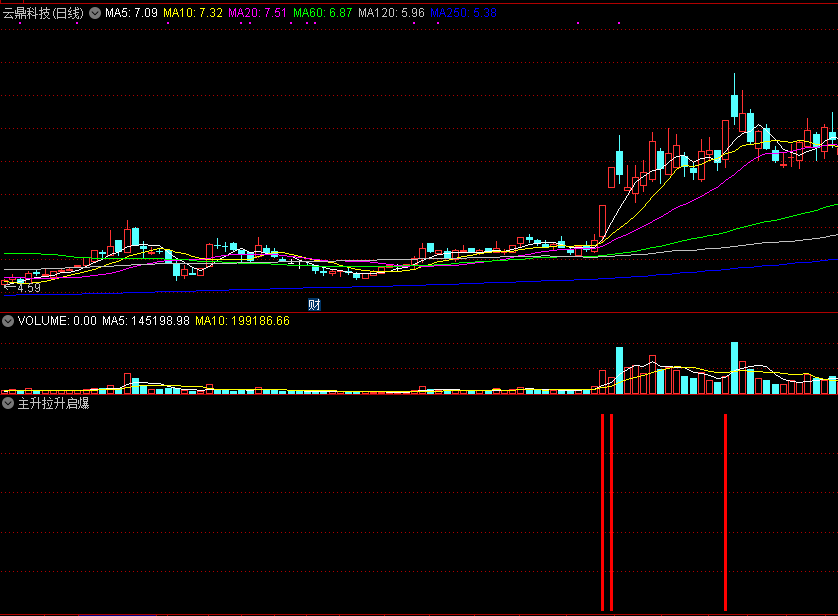Image resolution: width=838 pixels, height=616 pixels.
Task: Click the 财 financial marker icon
Action: tap(314, 305)
